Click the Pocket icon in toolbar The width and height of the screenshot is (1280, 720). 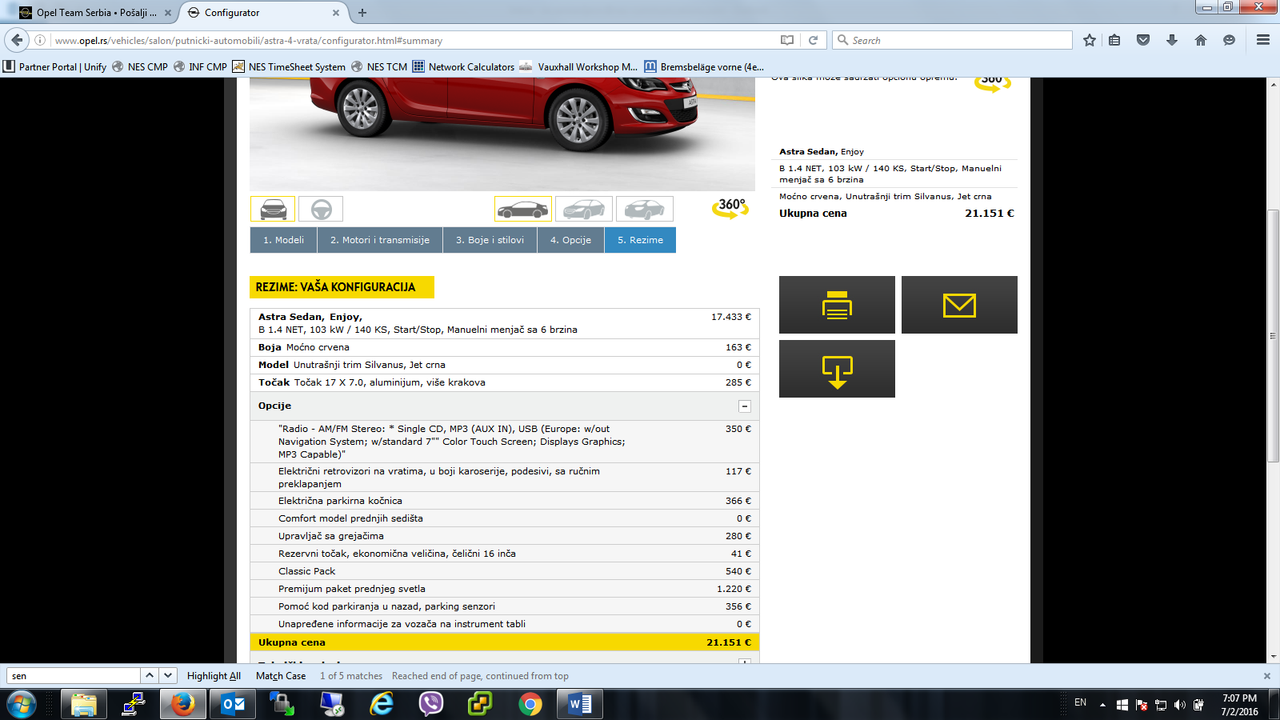point(1143,40)
